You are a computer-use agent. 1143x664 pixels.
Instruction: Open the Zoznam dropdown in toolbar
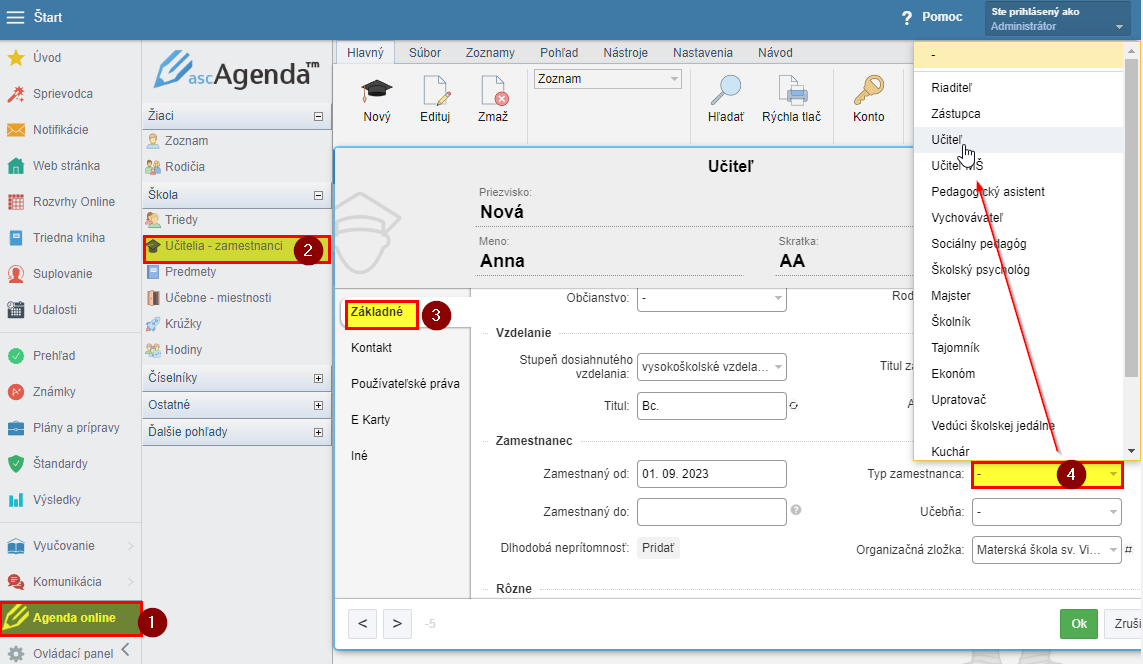coord(607,79)
